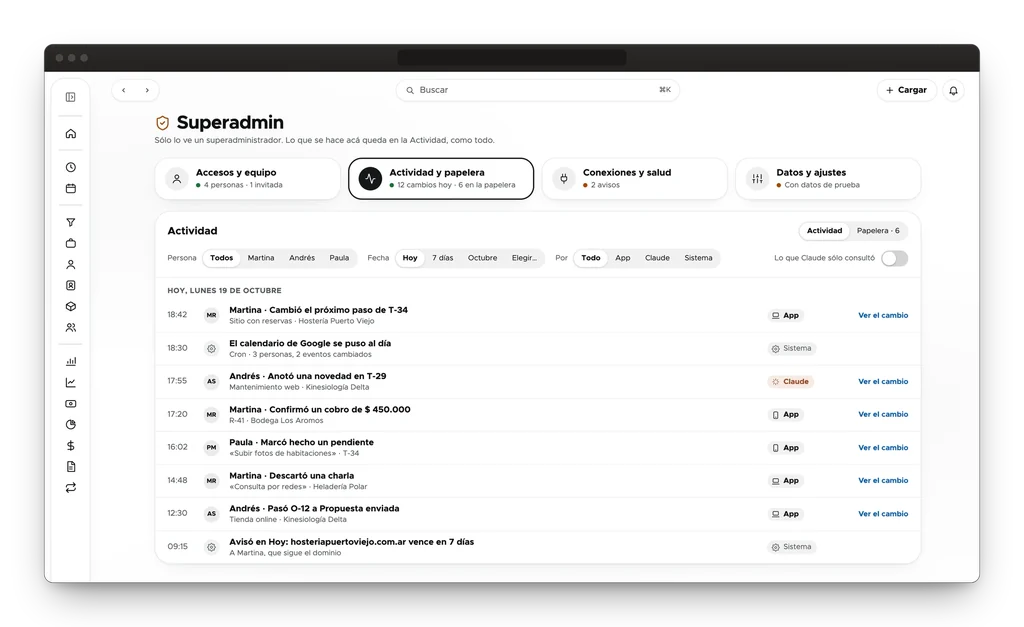Select the Hoy date filter
1024x627 pixels.
tap(409, 258)
